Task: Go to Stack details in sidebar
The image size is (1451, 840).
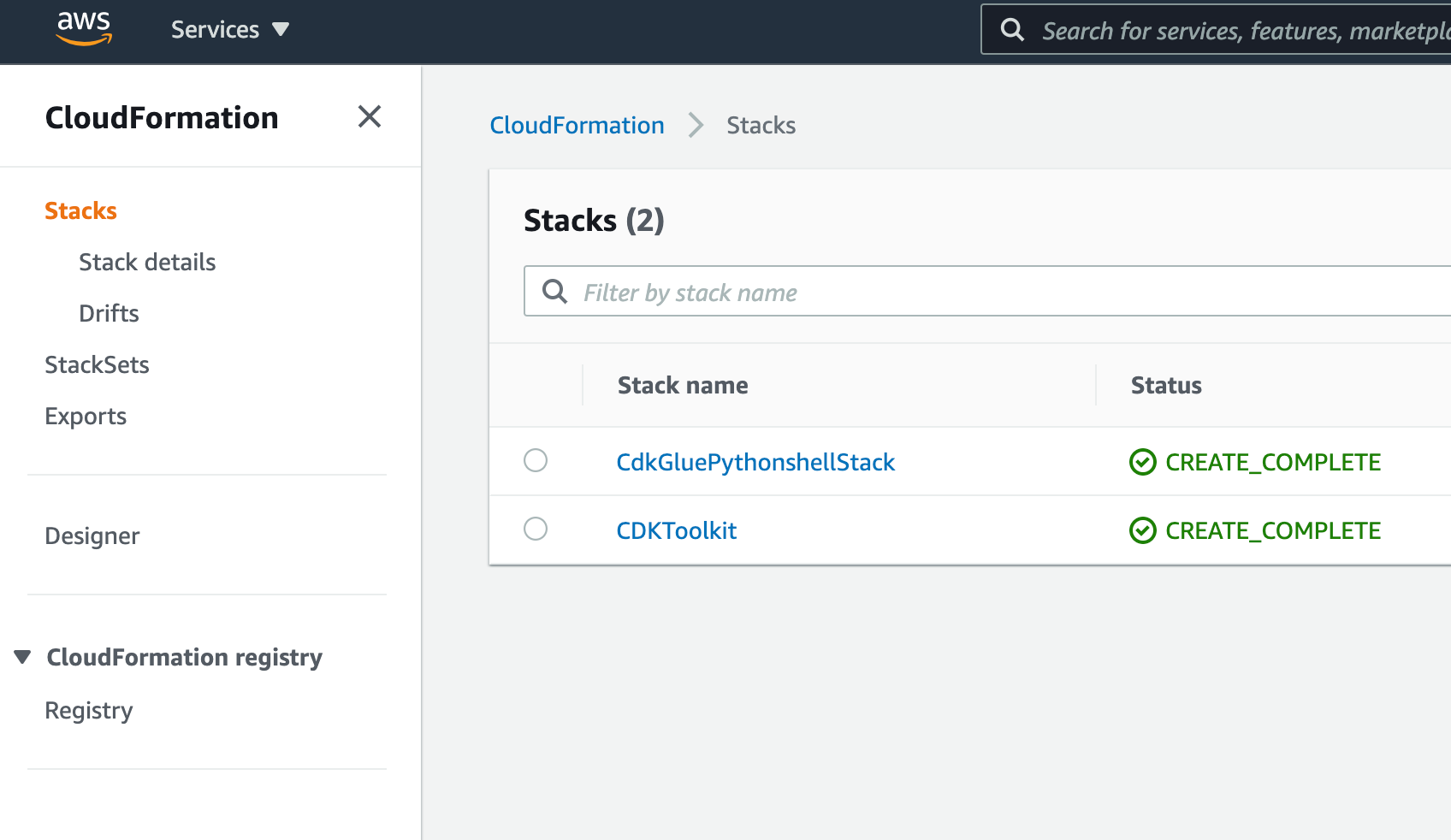Action: 147,262
